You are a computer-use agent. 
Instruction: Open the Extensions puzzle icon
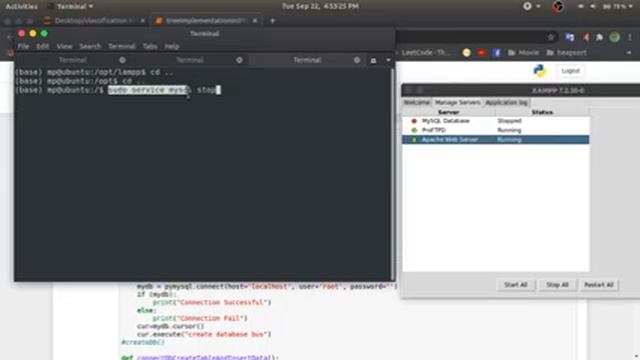[600, 37]
